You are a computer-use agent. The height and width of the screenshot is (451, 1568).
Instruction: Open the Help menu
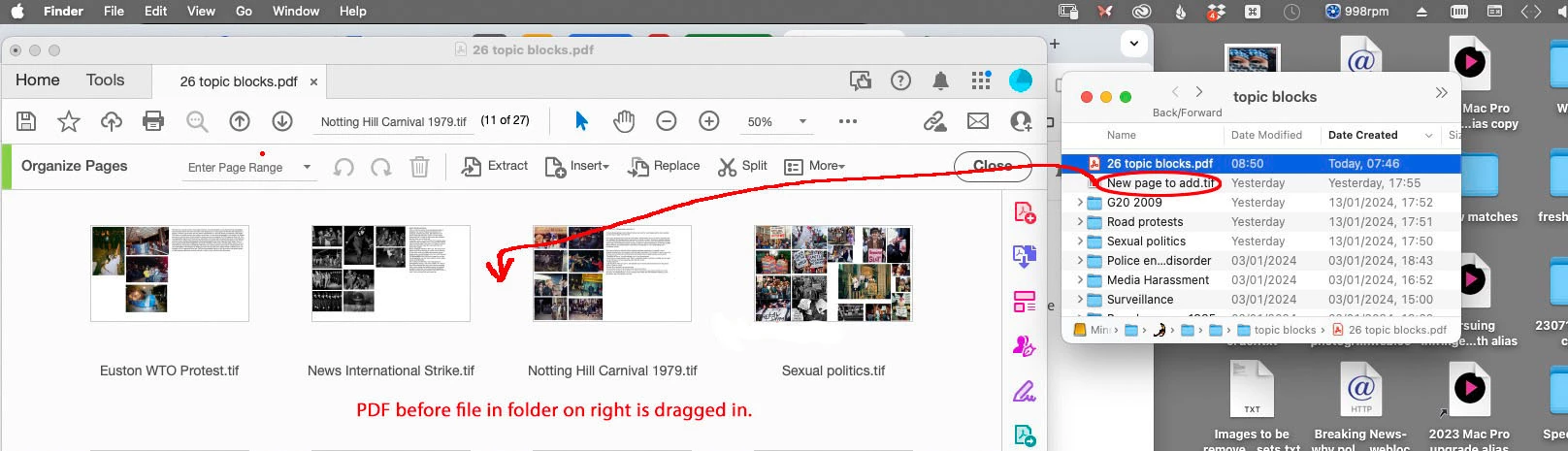click(352, 11)
